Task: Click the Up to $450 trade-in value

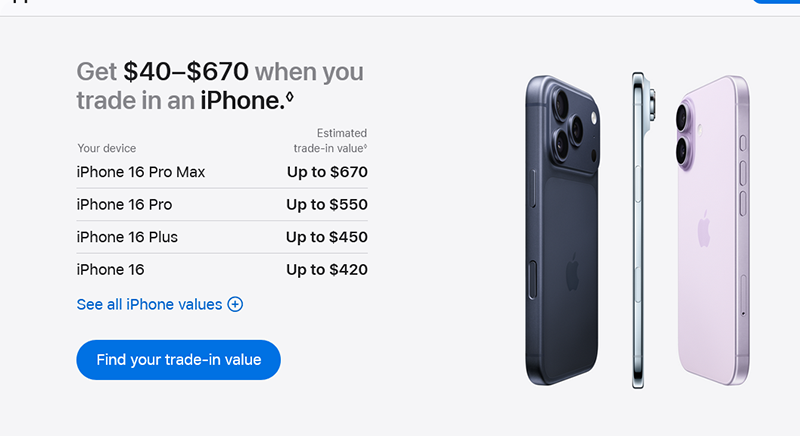Action: click(327, 237)
